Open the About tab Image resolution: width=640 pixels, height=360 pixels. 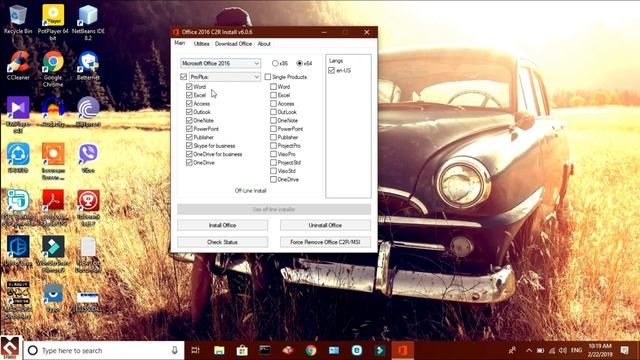(264, 44)
